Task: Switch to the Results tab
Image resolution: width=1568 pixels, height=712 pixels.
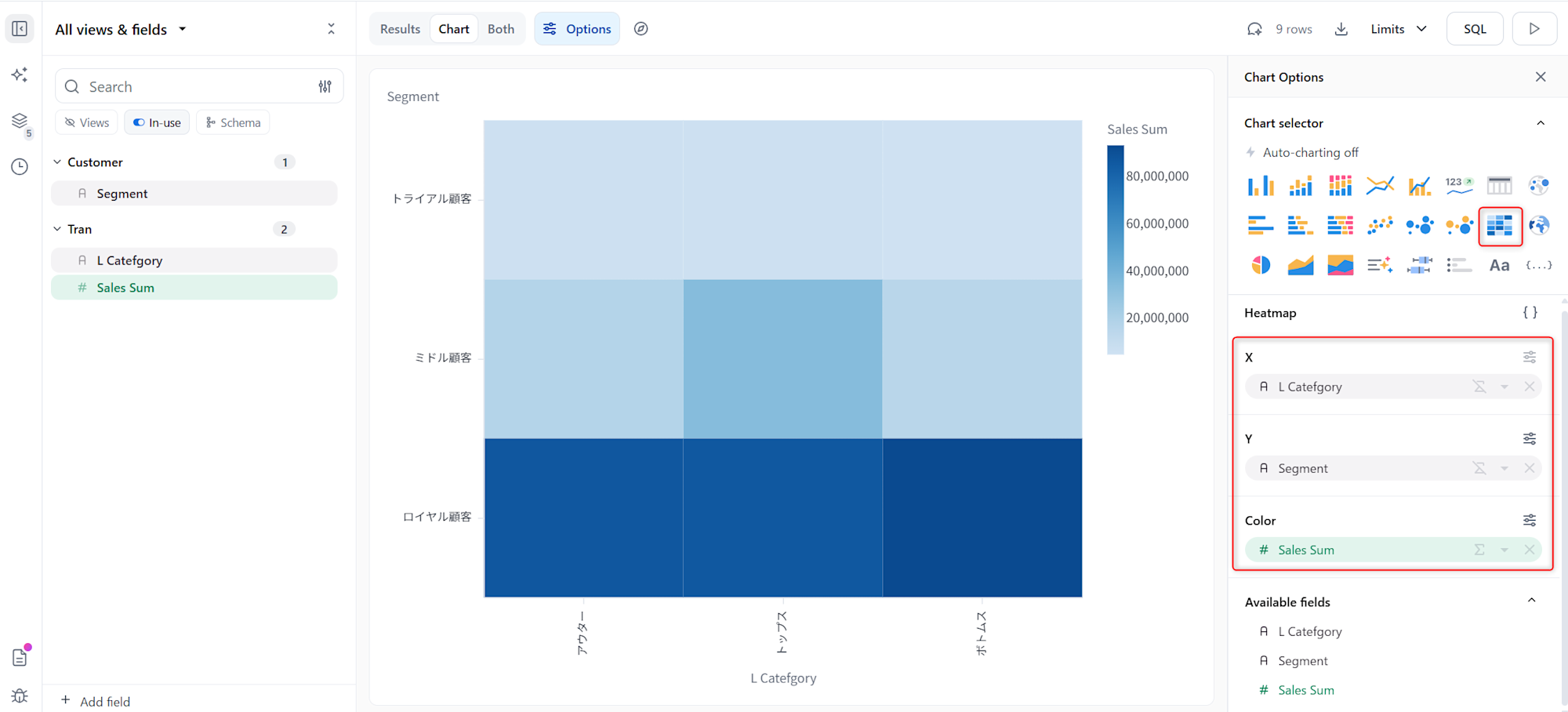Action: [400, 29]
